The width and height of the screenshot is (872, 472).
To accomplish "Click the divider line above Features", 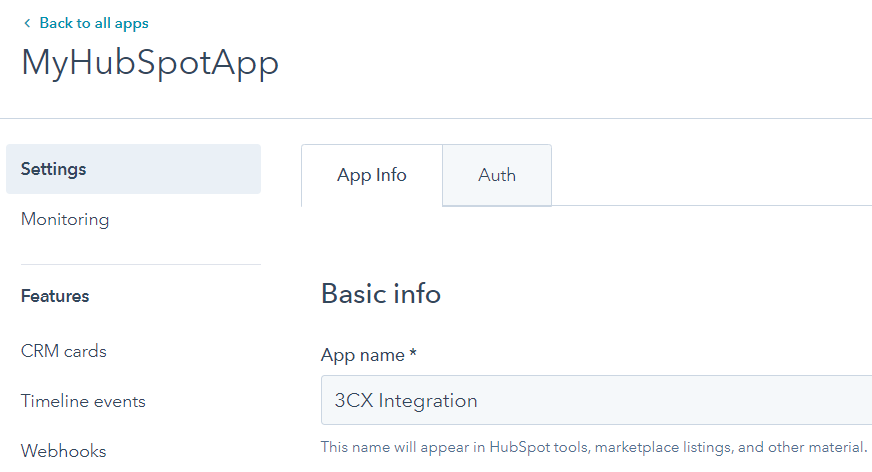I will click(x=133, y=265).
